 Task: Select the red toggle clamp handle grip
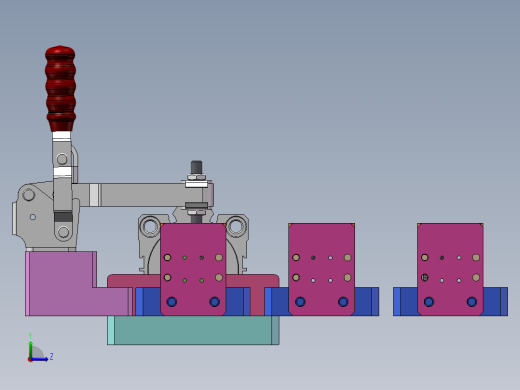pos(60,88)
